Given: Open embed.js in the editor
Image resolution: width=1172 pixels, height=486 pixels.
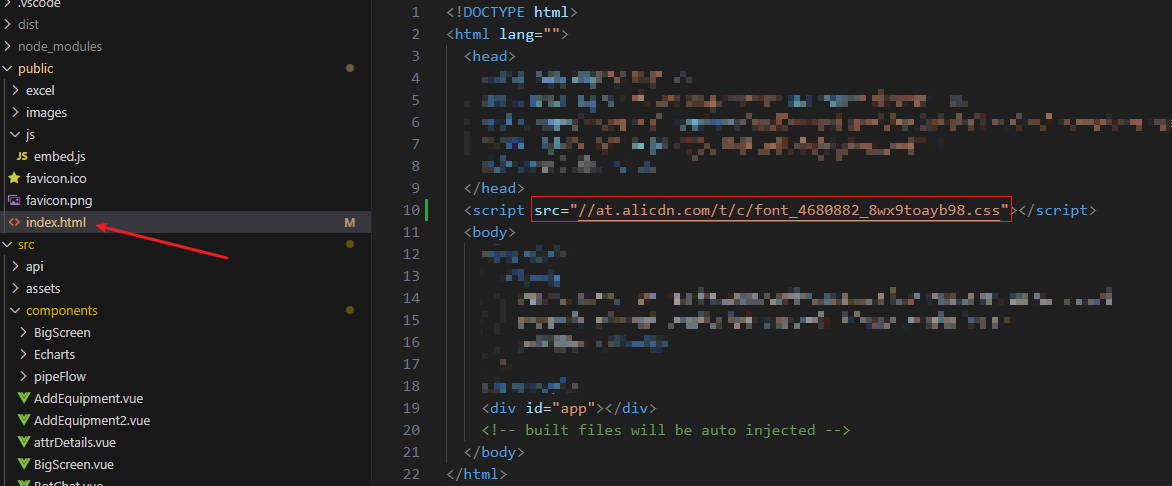Looking at the screenshot, I should pyautogui.click(x=60, y=157).
